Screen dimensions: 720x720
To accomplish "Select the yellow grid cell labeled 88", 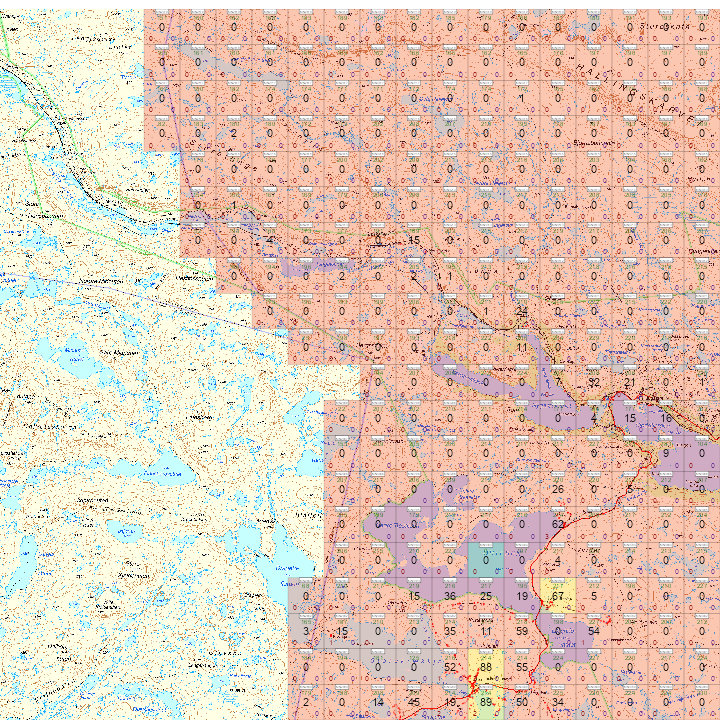I will tap(486, 667).
